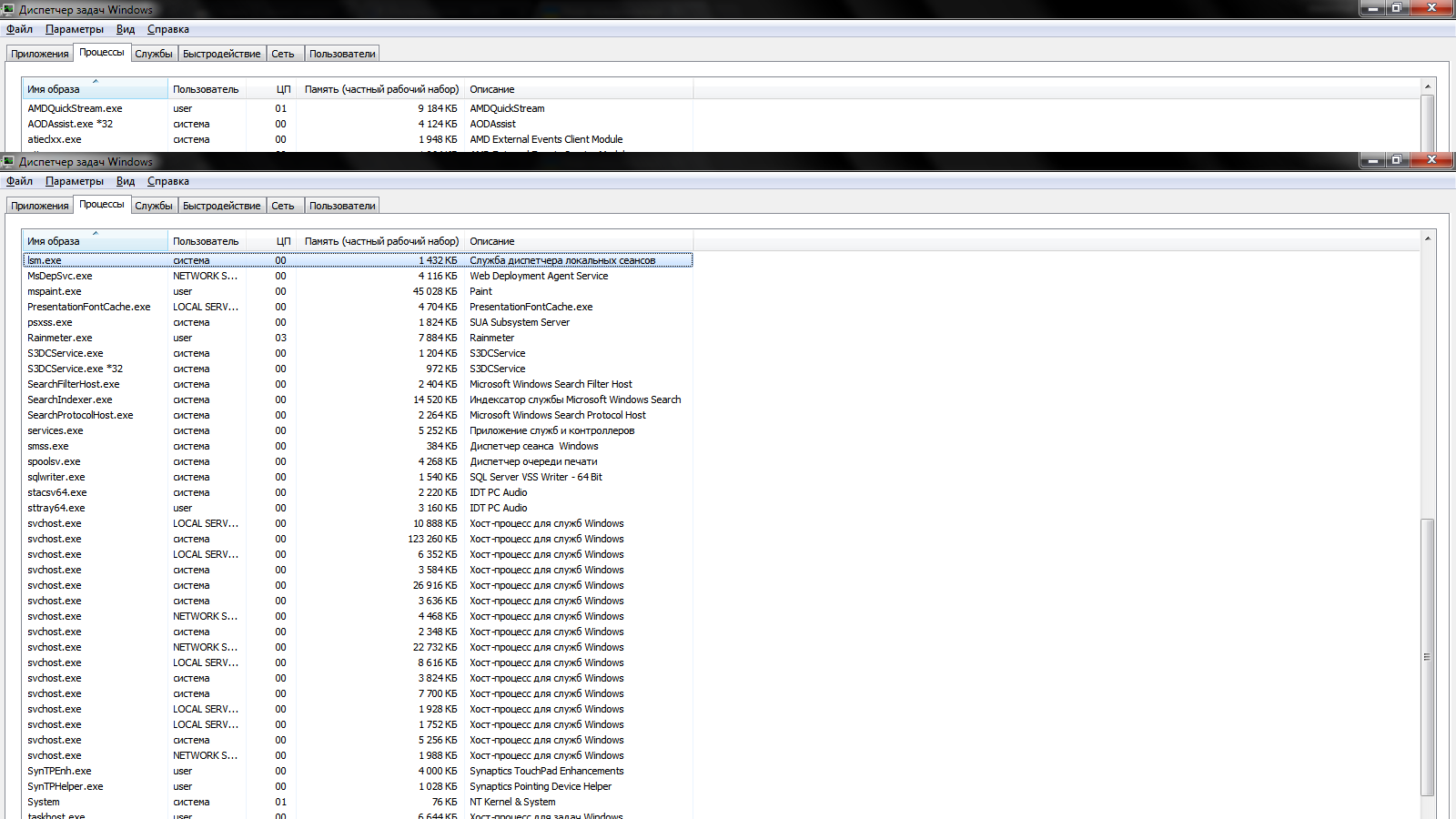This screenshot has height=819, width=1456.
Task: Open "Пользователи" tab in lower window
Action: pos(341,206)
